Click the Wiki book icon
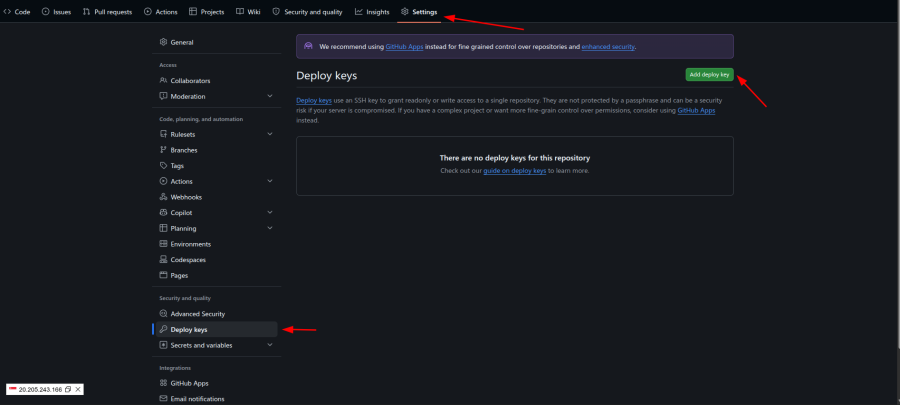This screenshot has height=405, width=900. coord(239,11)
